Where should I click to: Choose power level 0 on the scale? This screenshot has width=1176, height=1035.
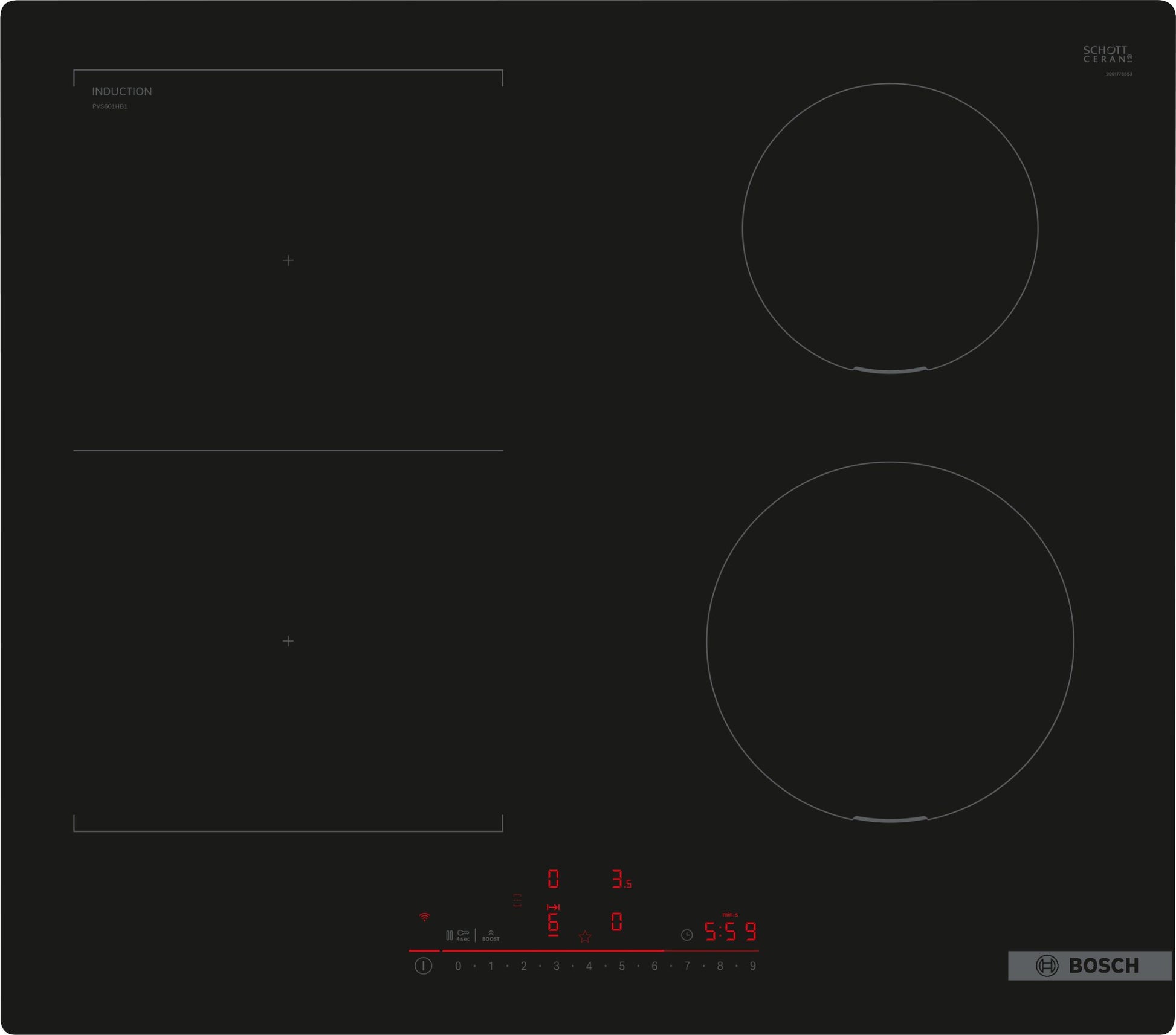[x=458, y=966]
